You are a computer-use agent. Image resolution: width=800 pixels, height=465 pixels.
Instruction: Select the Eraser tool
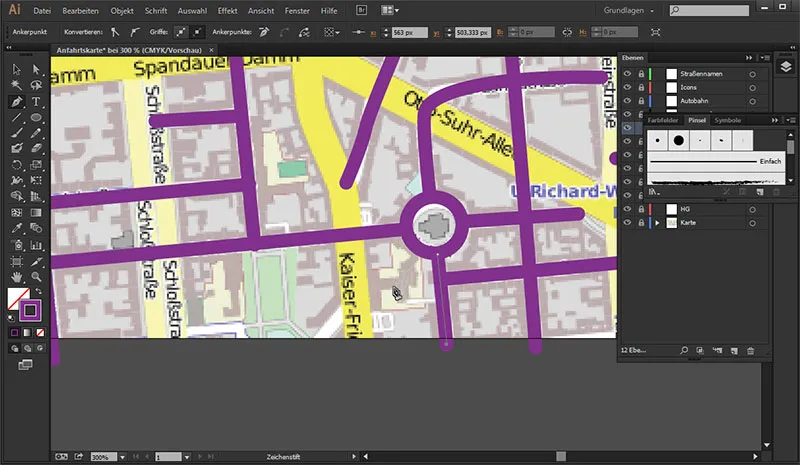[x=36, y=149]
